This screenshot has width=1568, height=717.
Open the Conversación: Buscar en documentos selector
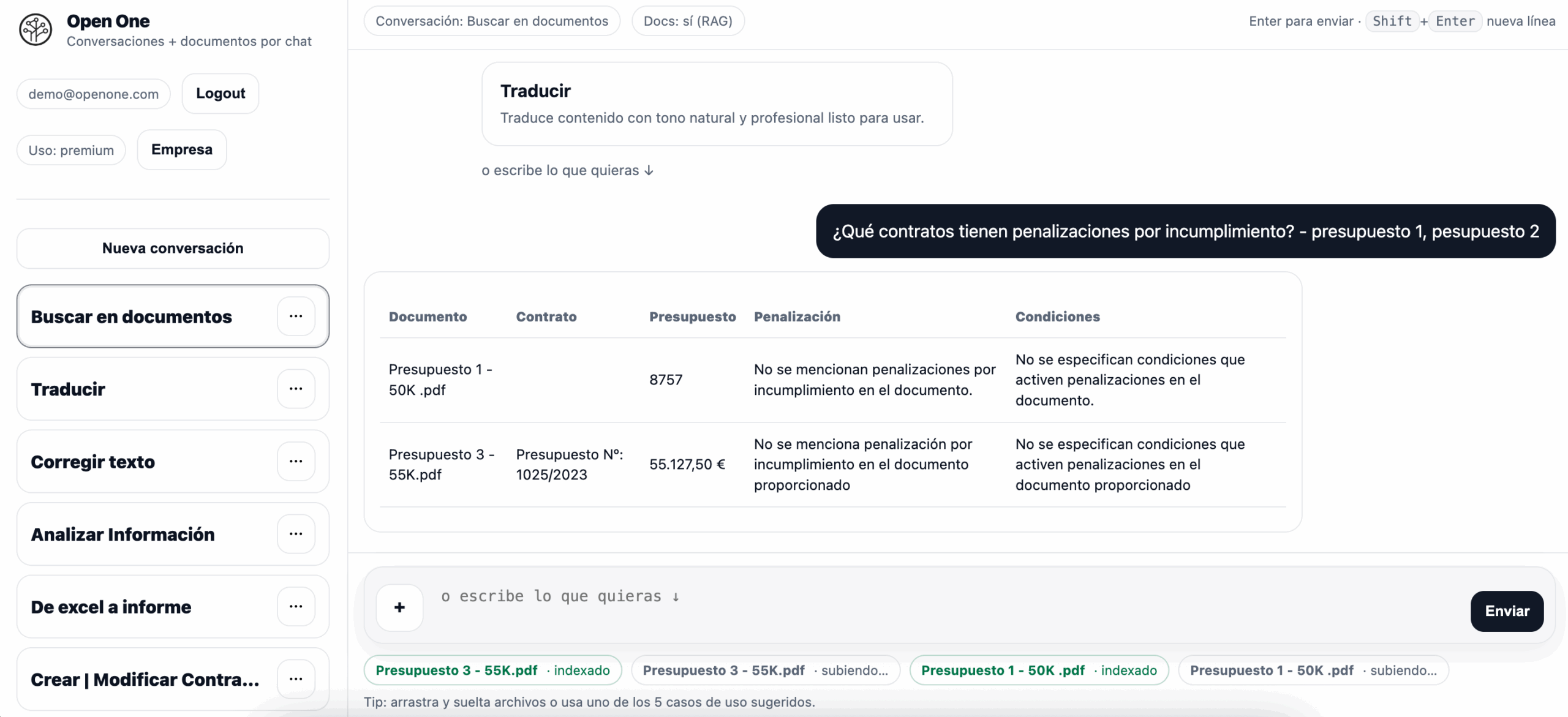[x=492, y=21]
